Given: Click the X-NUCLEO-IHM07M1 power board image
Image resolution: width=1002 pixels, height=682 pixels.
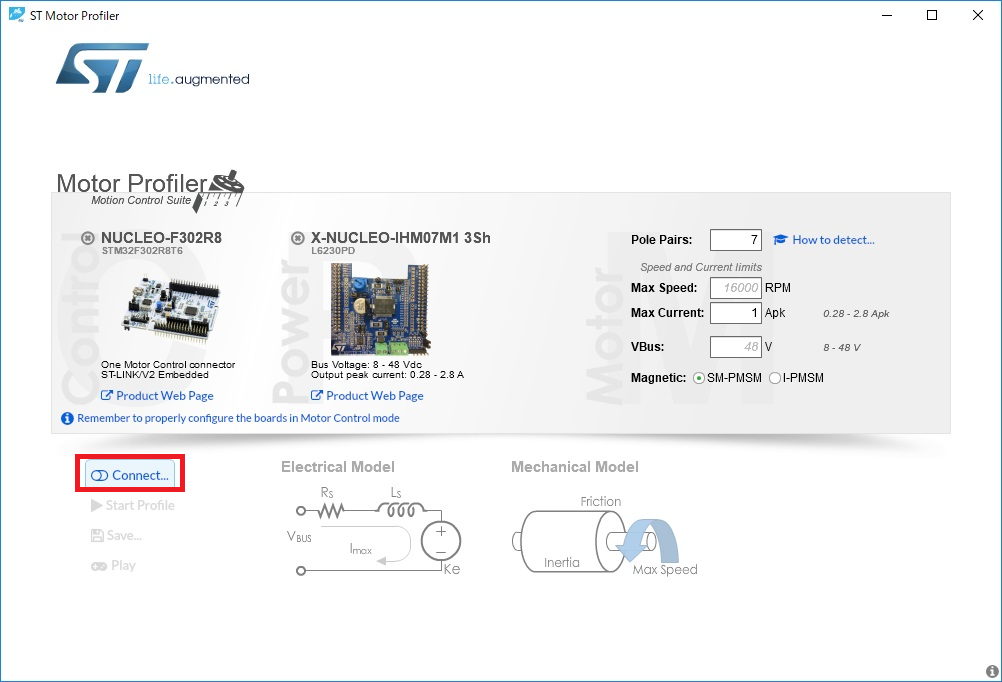Looking at the screenshot, I should point(380,309).
